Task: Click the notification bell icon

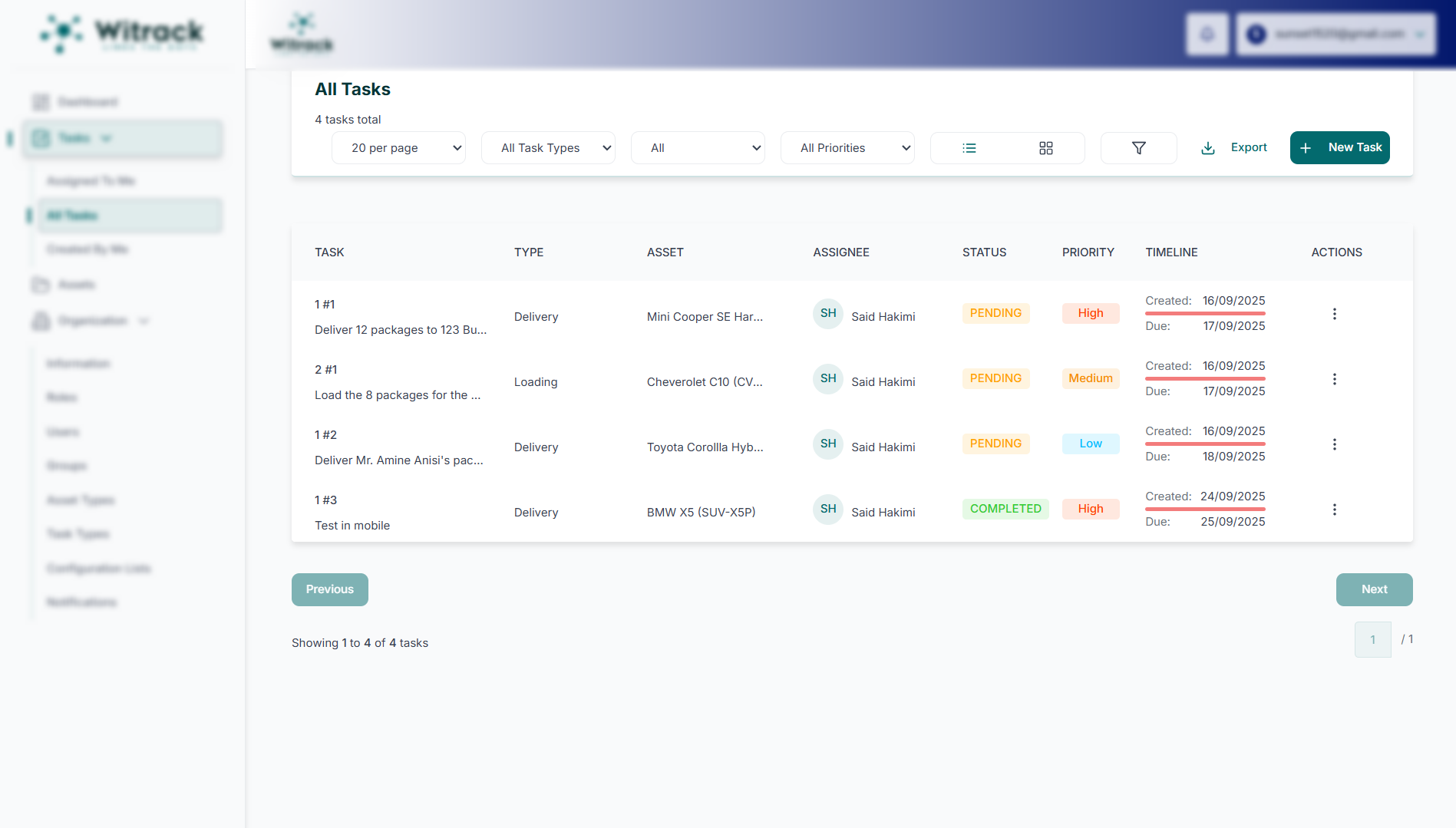Action: click(x=1207, y=34)
